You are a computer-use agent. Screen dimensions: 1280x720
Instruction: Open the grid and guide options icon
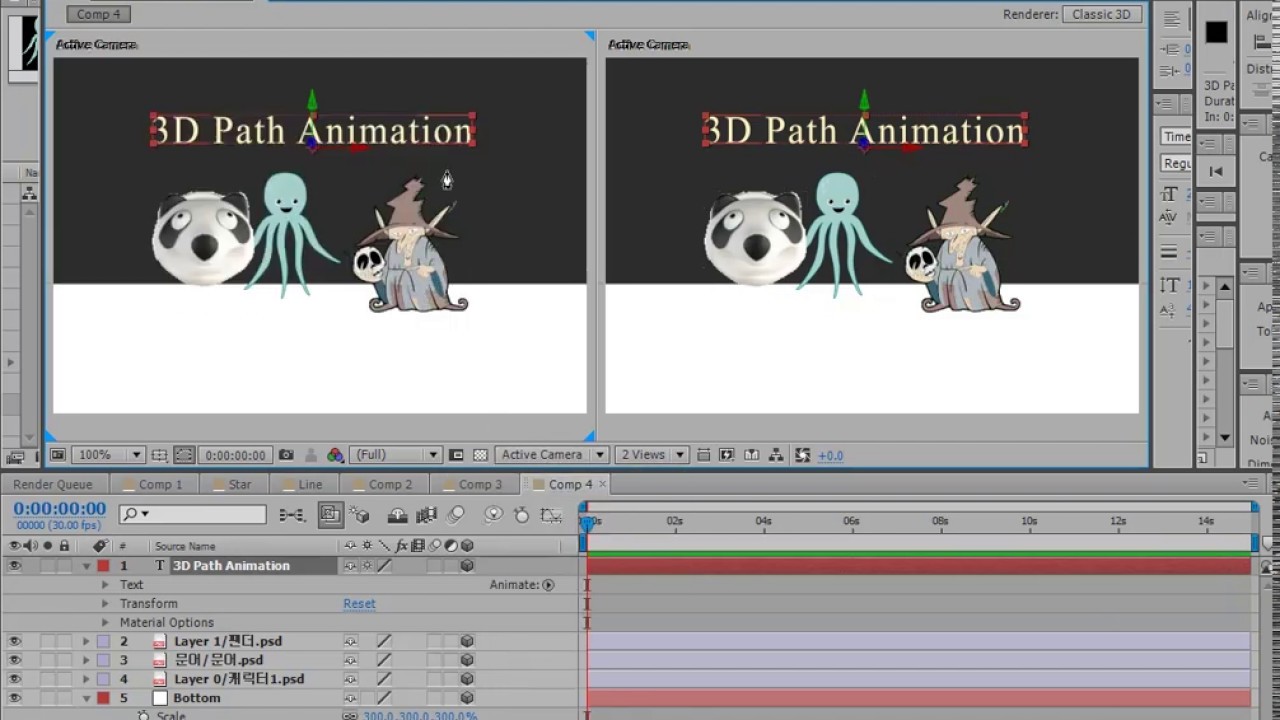click(159, 455)
